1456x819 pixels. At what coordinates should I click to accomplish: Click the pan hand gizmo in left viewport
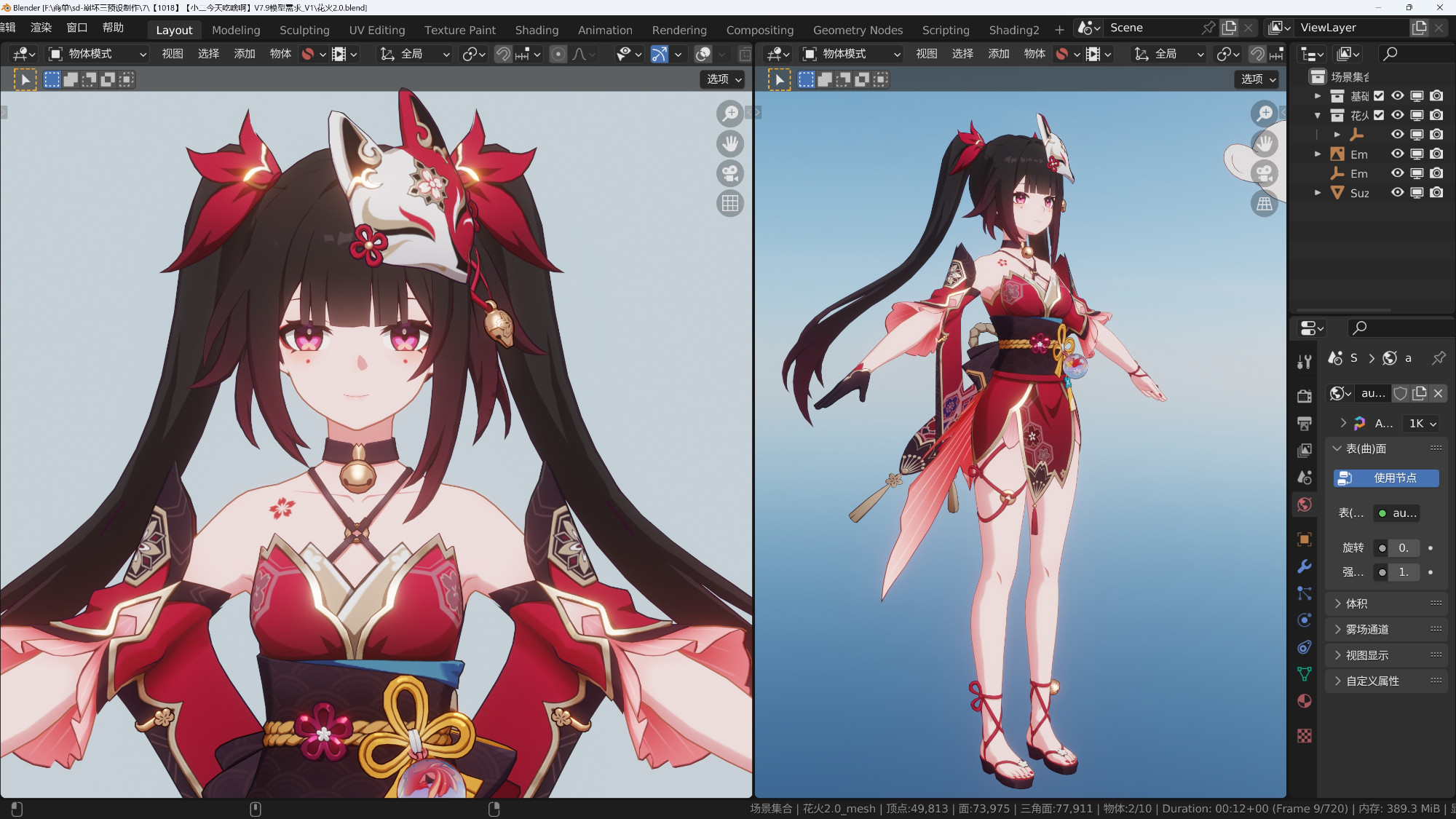pos(730,143)
